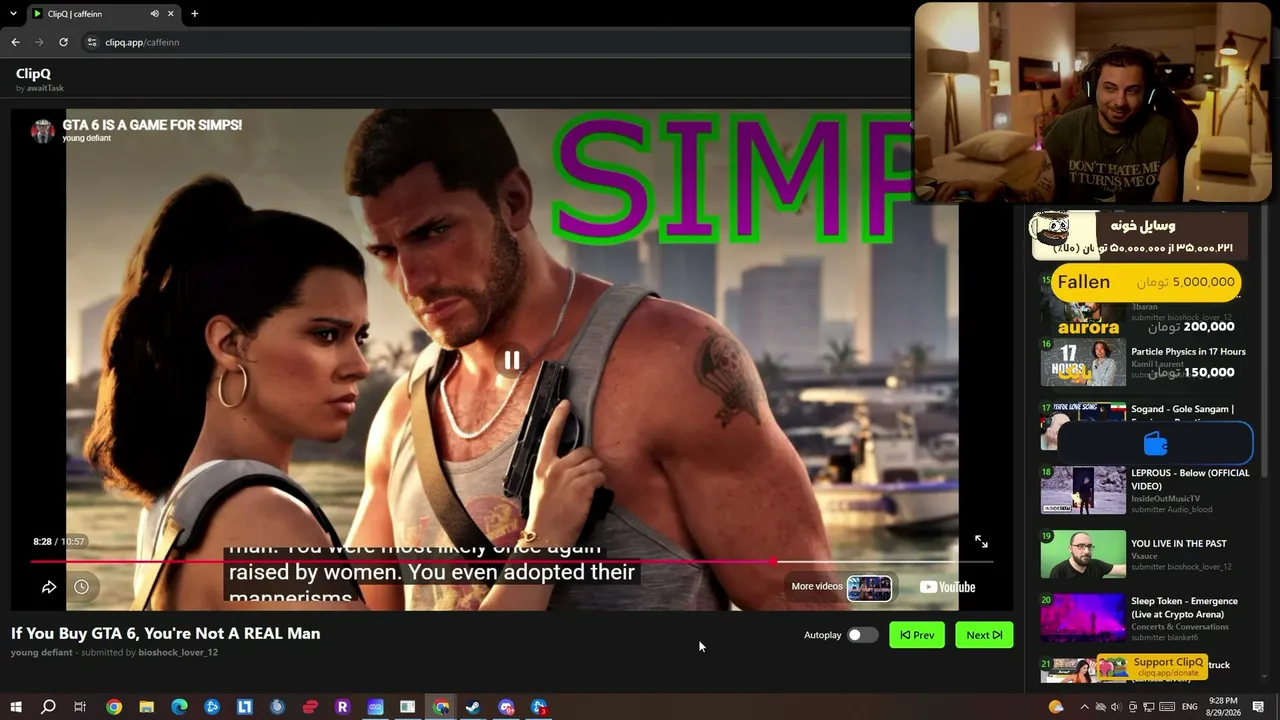Reload the page with the refresh icon
This screenshot has height=720, width=1280.
click(63, 42)
